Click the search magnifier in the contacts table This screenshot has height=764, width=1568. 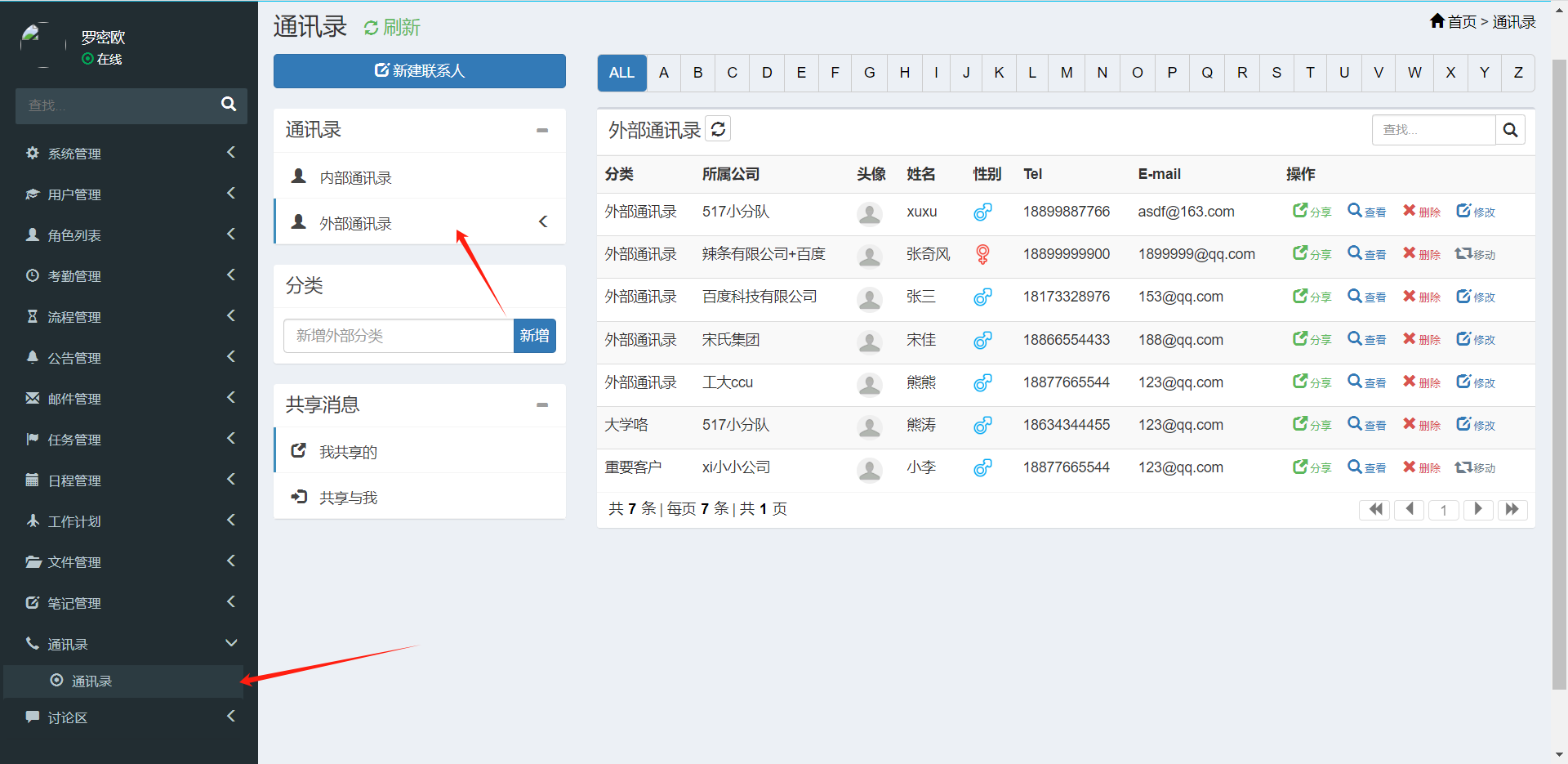pos(1510,130)
